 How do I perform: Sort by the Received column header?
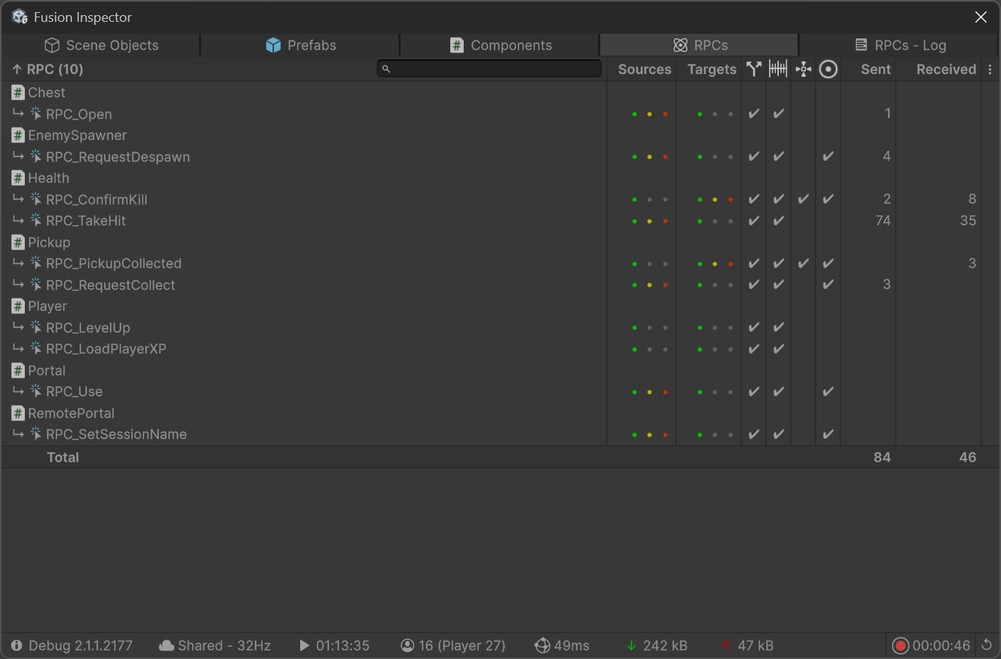click(946, 69)
